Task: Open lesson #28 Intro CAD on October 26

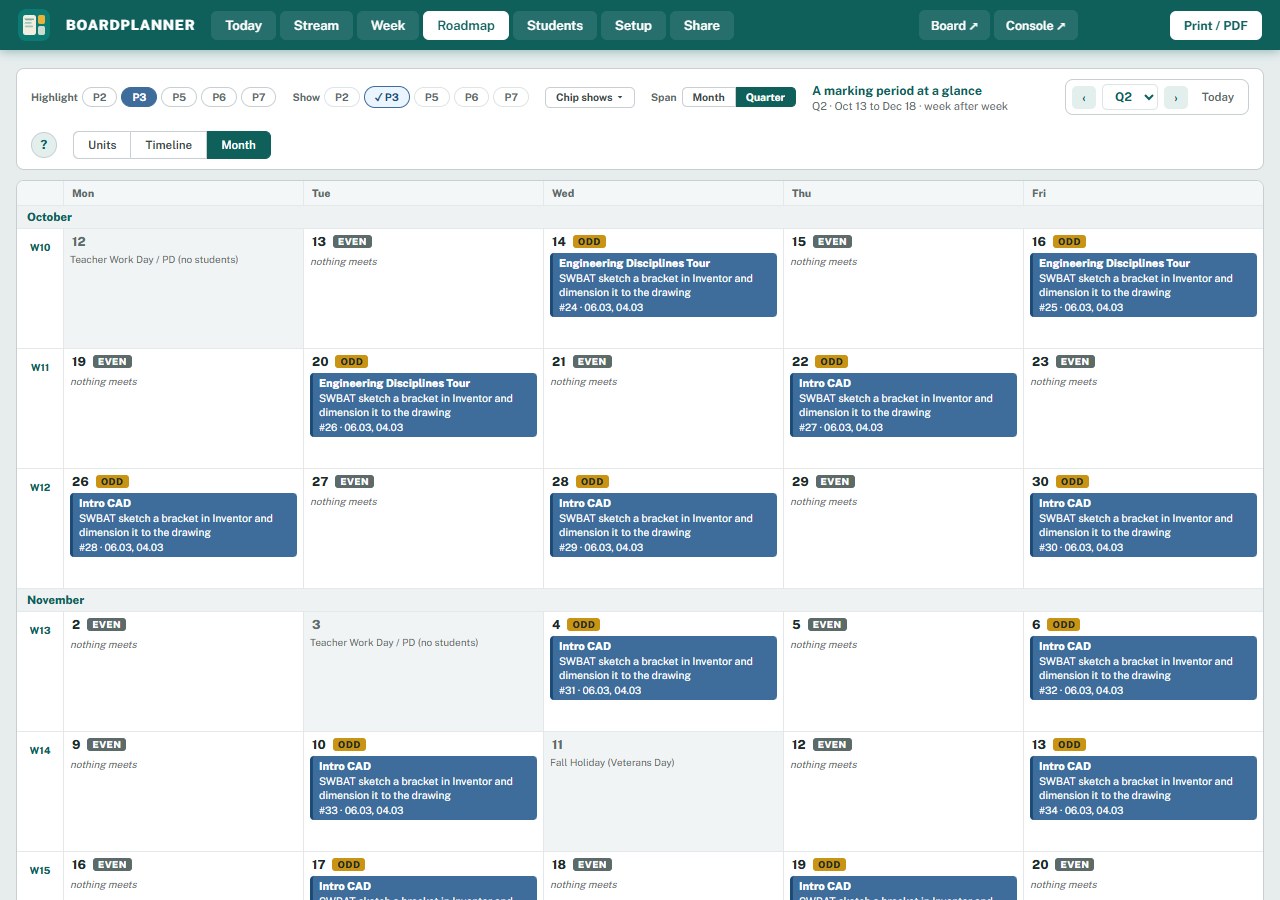Action: coord(183,525)
